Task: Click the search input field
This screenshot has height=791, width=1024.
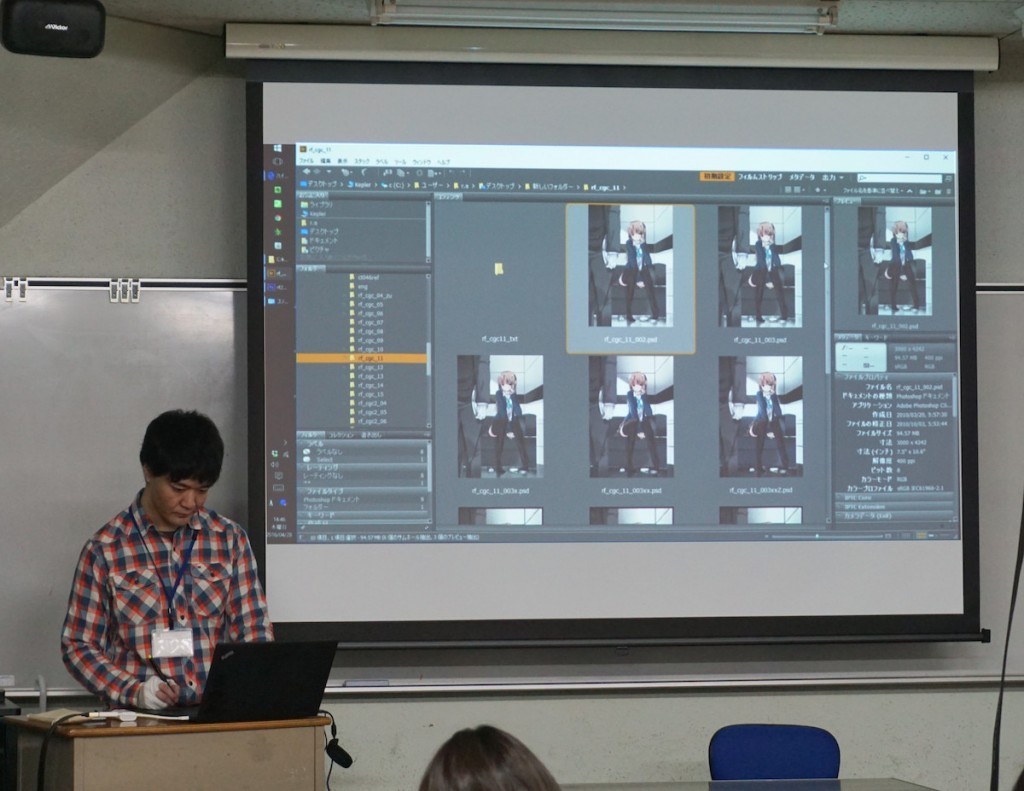Action: tap(900, 178)
